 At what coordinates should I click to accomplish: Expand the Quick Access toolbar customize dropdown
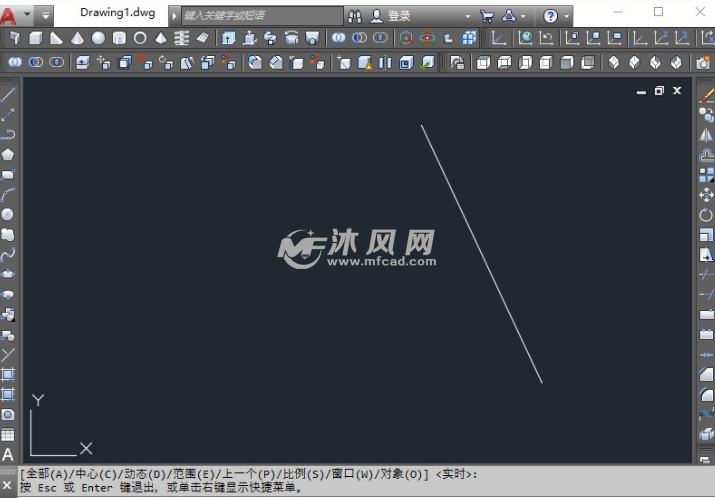(x=45, y=16)
